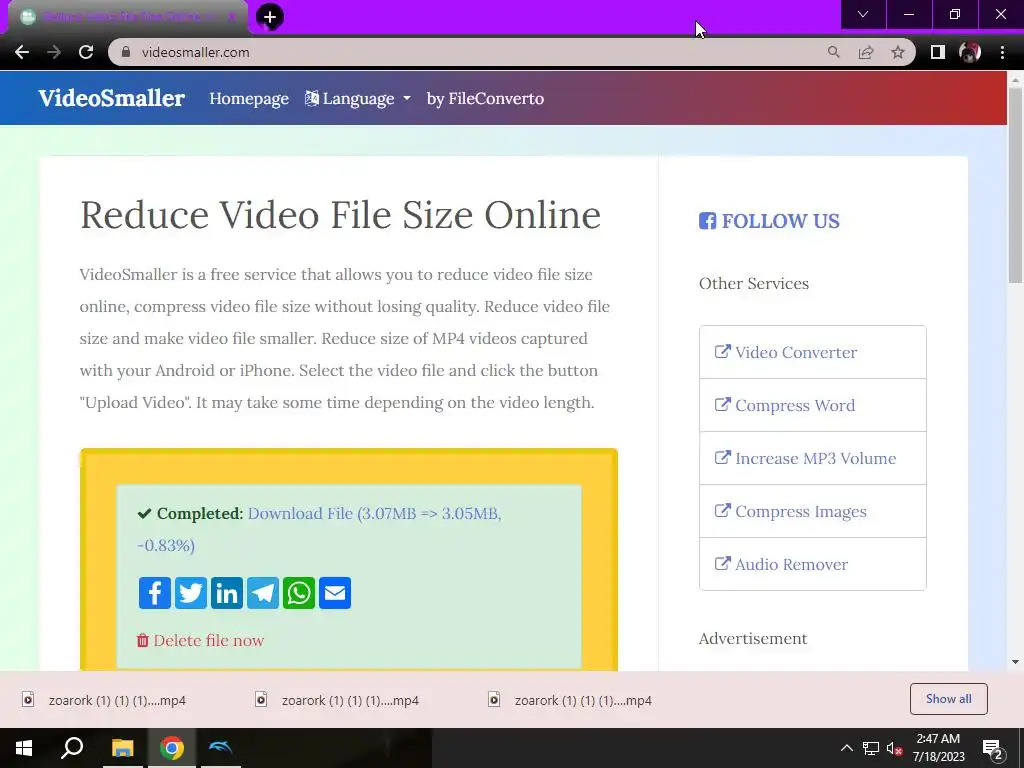Open Compress Images service
The width and height of the screenshot is (1024, 768).
pos(812,511)
